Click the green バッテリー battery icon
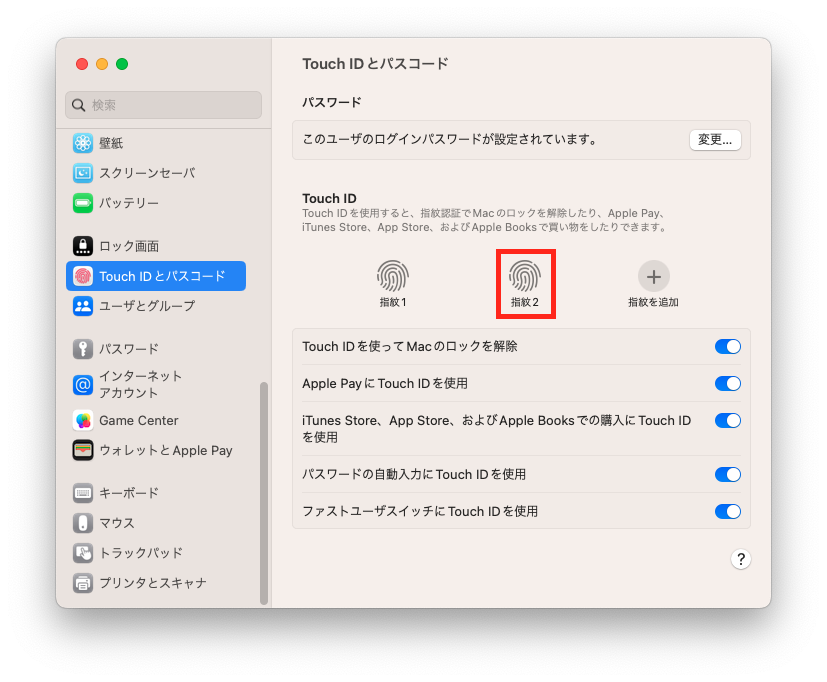Viewport: 827px width, 682px height. pyautogui.click(x=83, y=203)
